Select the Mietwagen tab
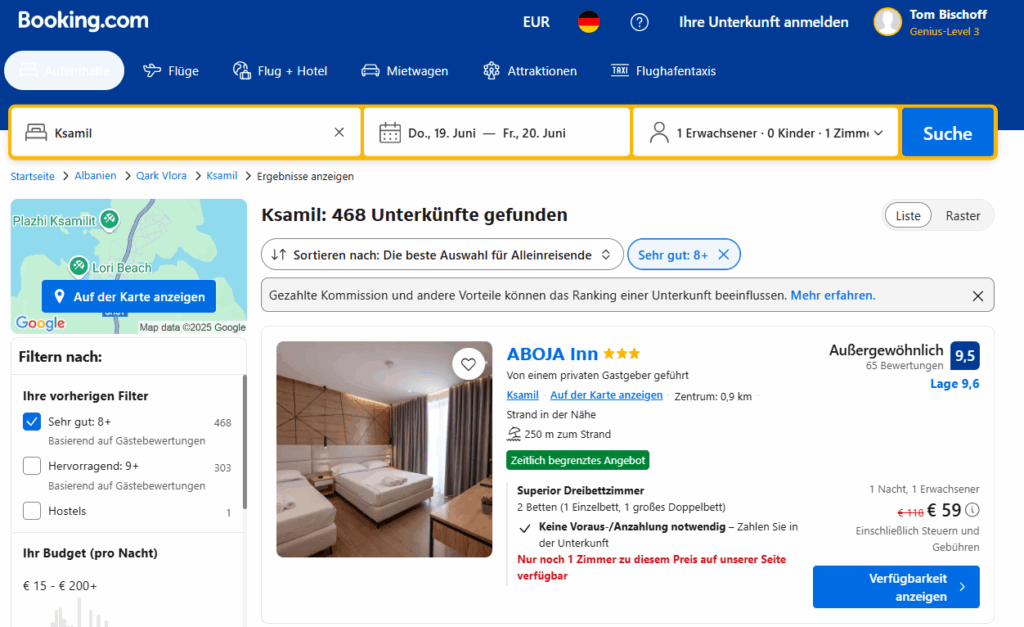Screen dimensions: 1024x627 click(x=405, y=71)
